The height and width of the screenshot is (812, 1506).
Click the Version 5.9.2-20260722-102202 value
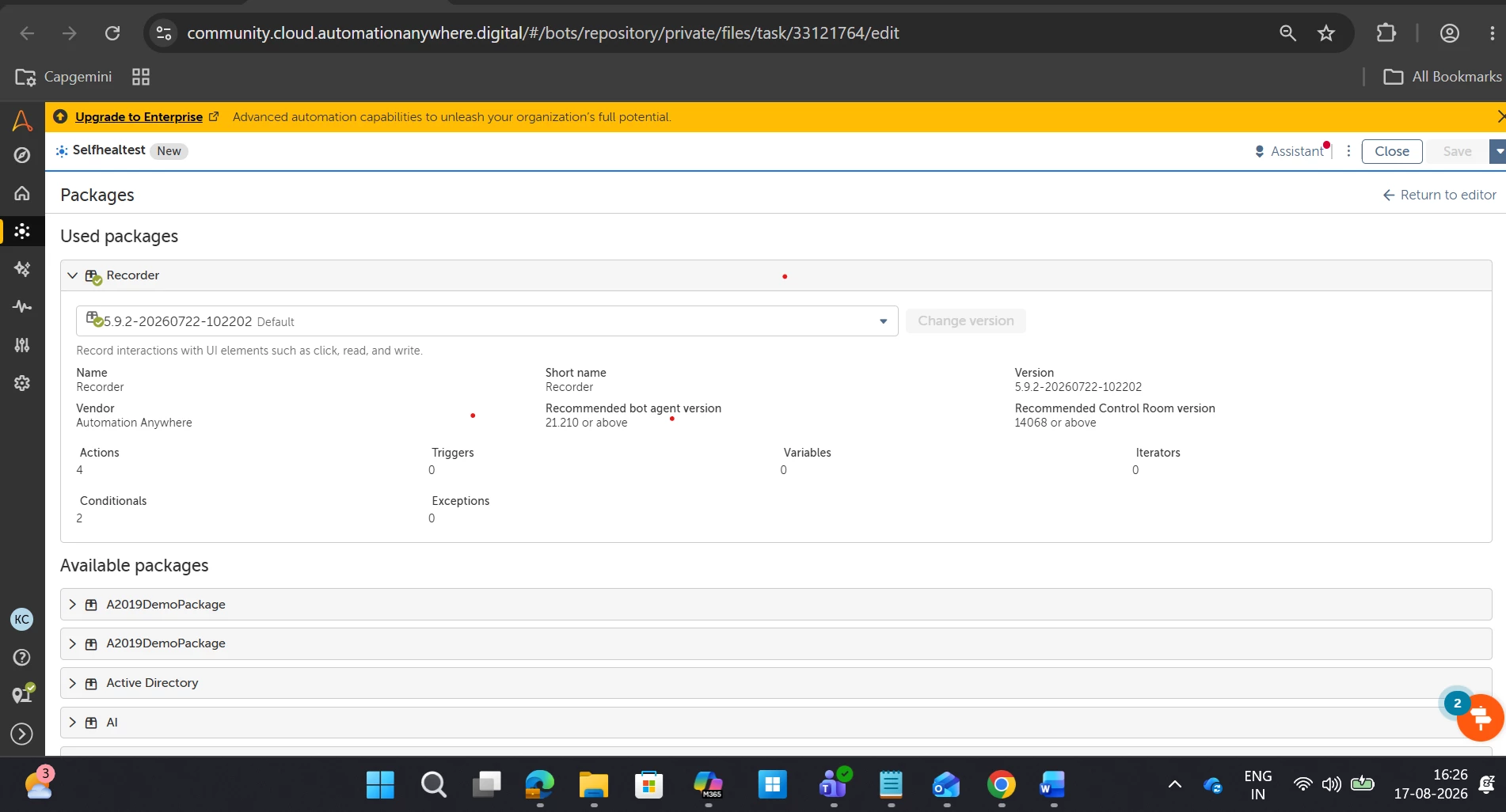(1078, 387)
